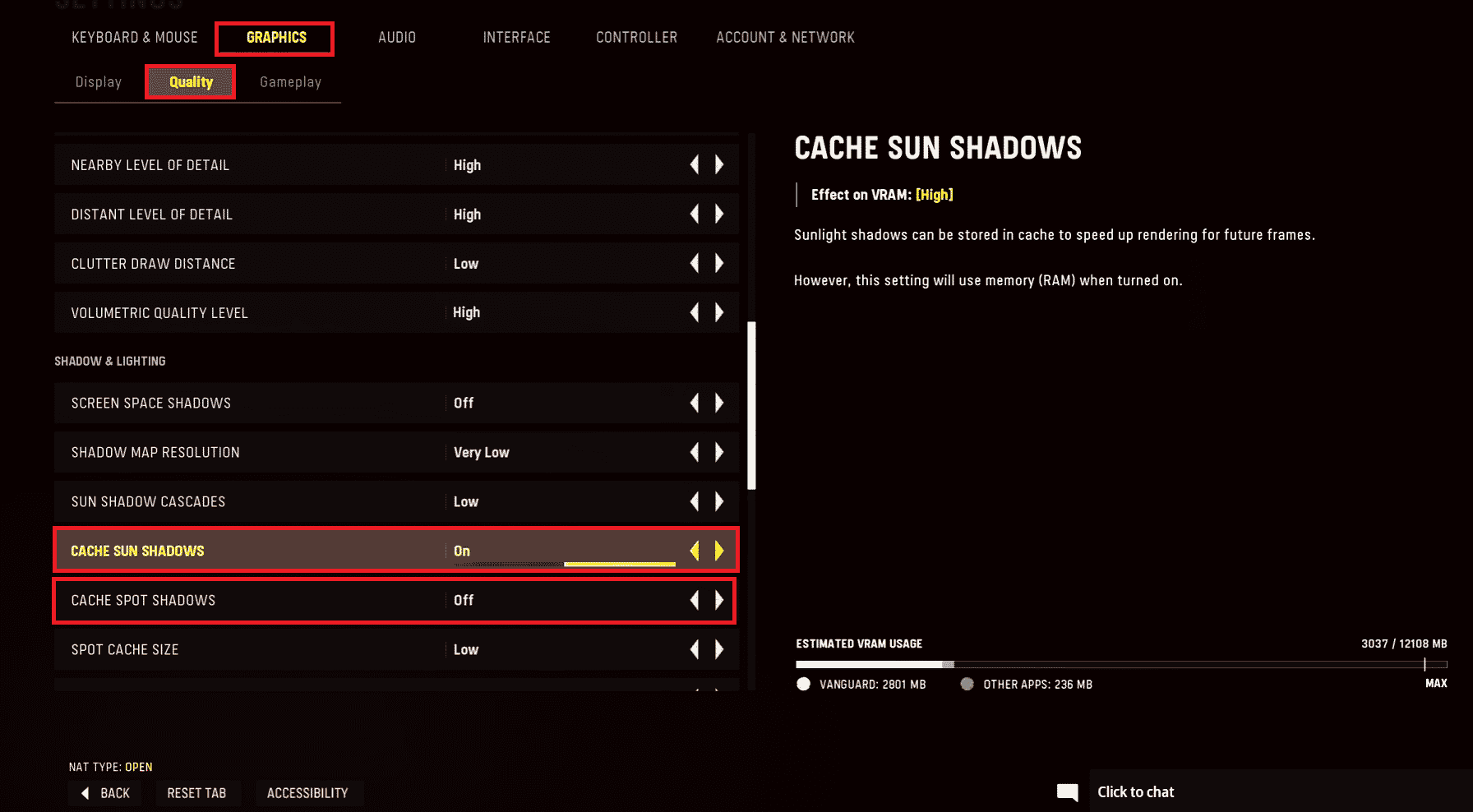
Task: Click the settings list vertical scrollbar
Action: (751, 405)
